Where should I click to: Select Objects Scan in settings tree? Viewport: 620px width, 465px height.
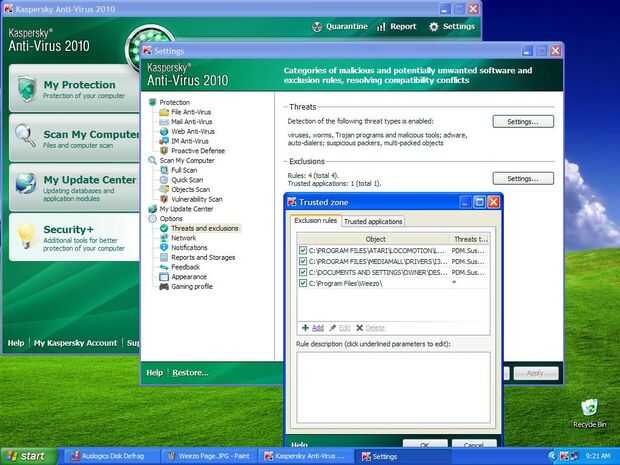[190, 189]
